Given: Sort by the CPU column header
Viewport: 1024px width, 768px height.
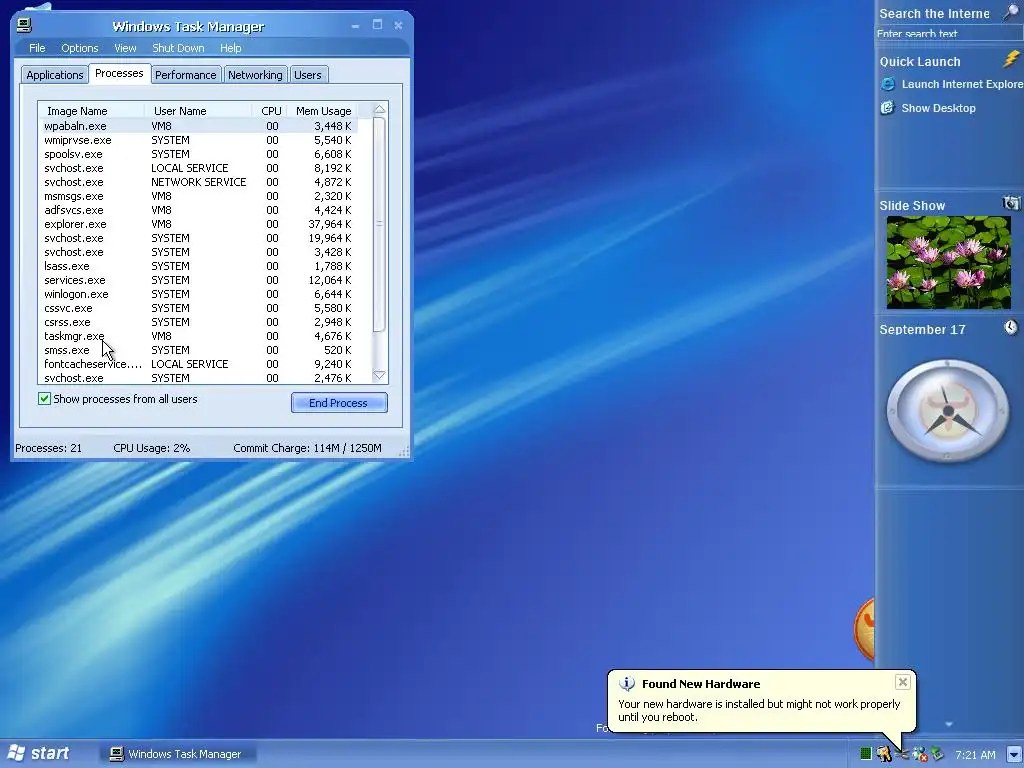Looking at the screenshot, I should point(271,110).
